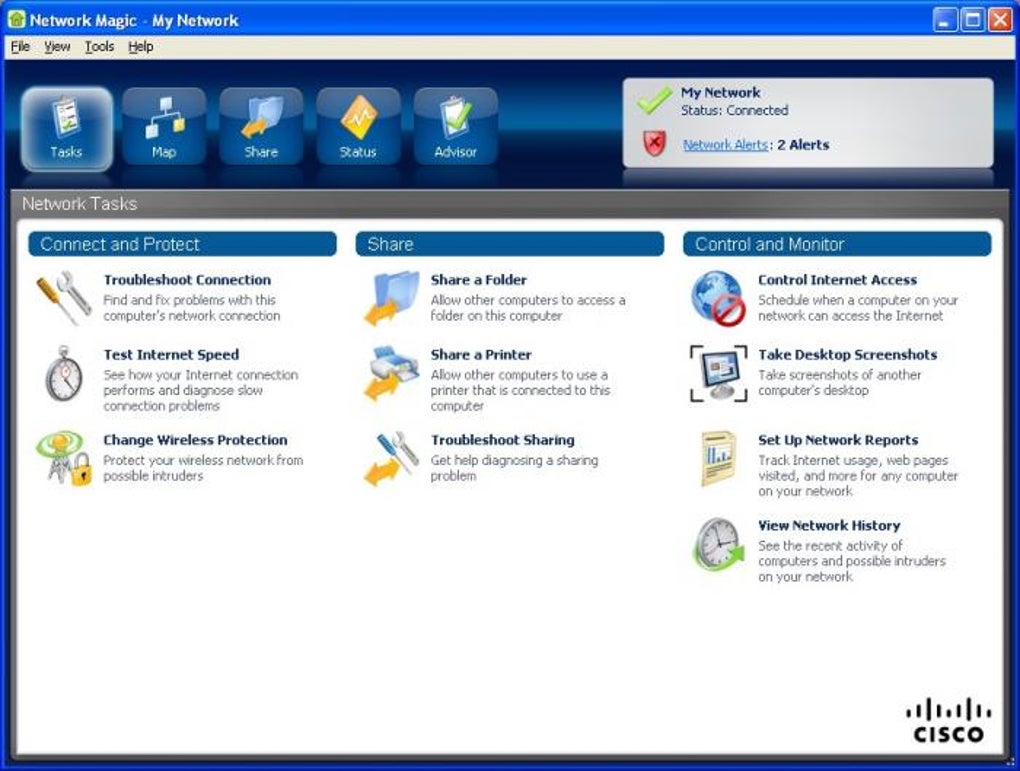Click the 'My Network' heading in status panel
The image size is (1020, 771).
coord(720,92)
